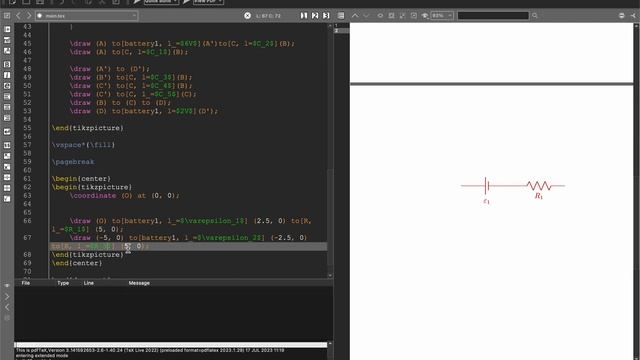This screenshot has width=640, height=360.
Task: Toggle the structure view panel icon
Action: pyautogui.click(x=7, y=16)
